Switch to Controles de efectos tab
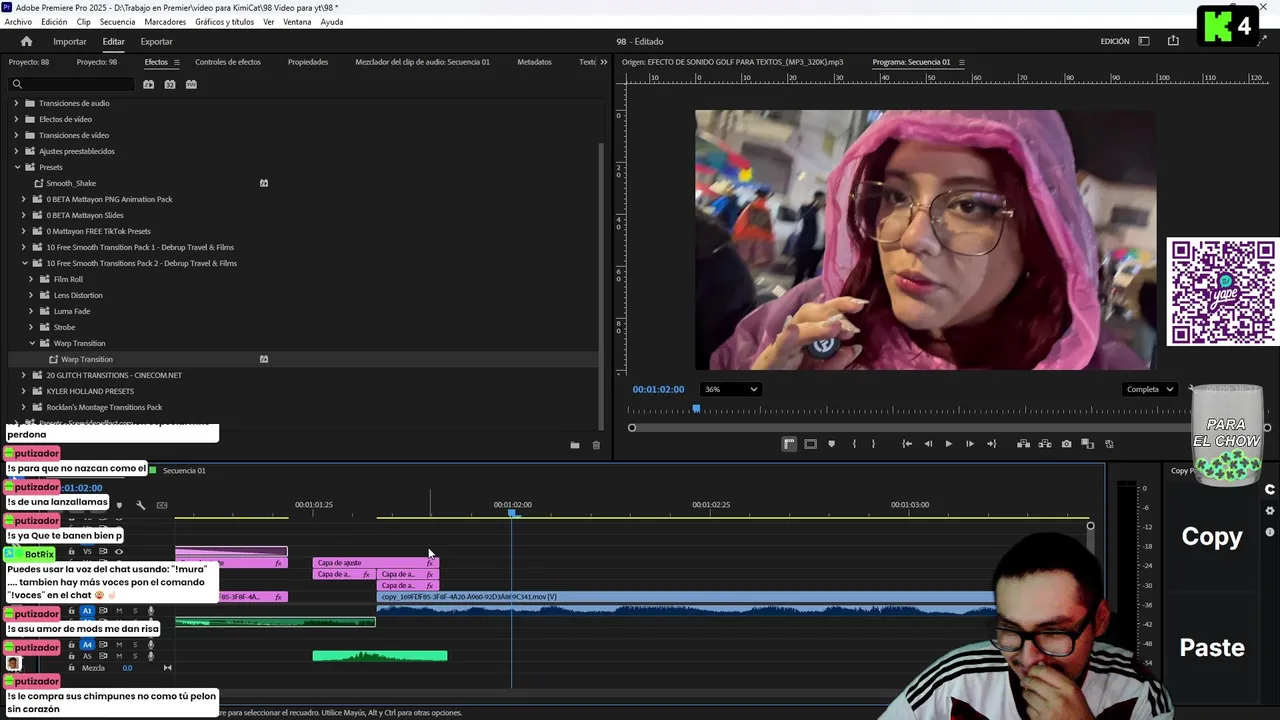 click(228, 62)
